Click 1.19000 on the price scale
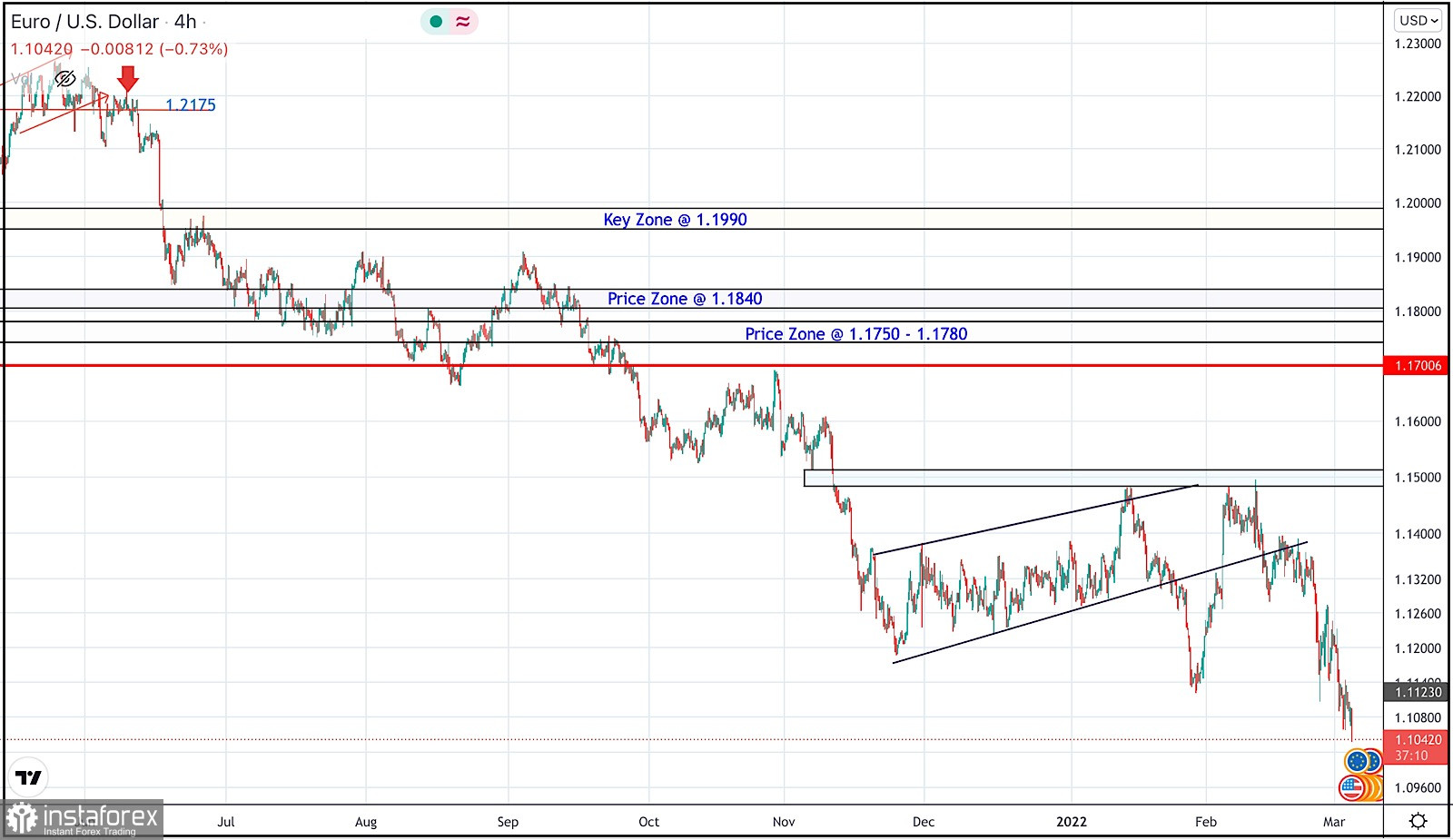1453x840 pixels. pos(1418,258)
